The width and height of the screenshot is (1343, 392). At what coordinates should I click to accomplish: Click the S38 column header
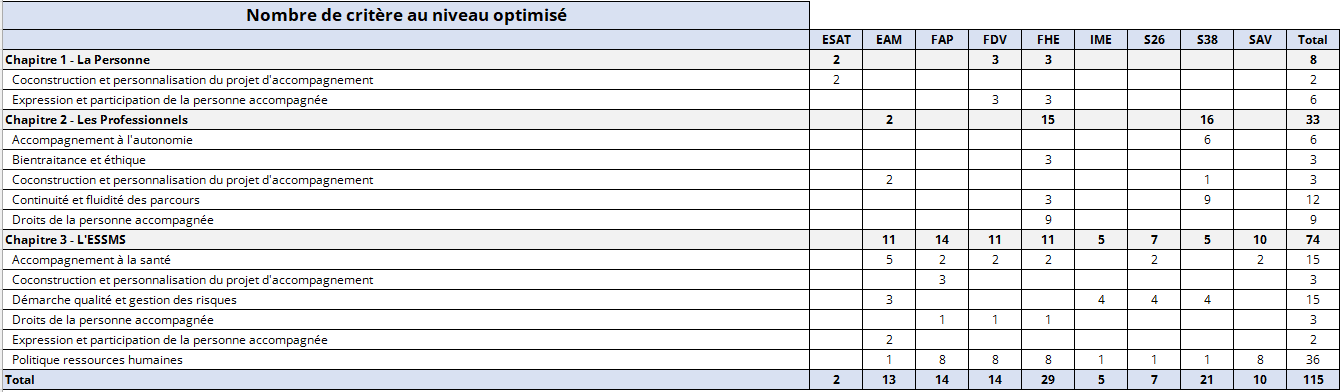pyautogui.click(x=1207, y=40)
